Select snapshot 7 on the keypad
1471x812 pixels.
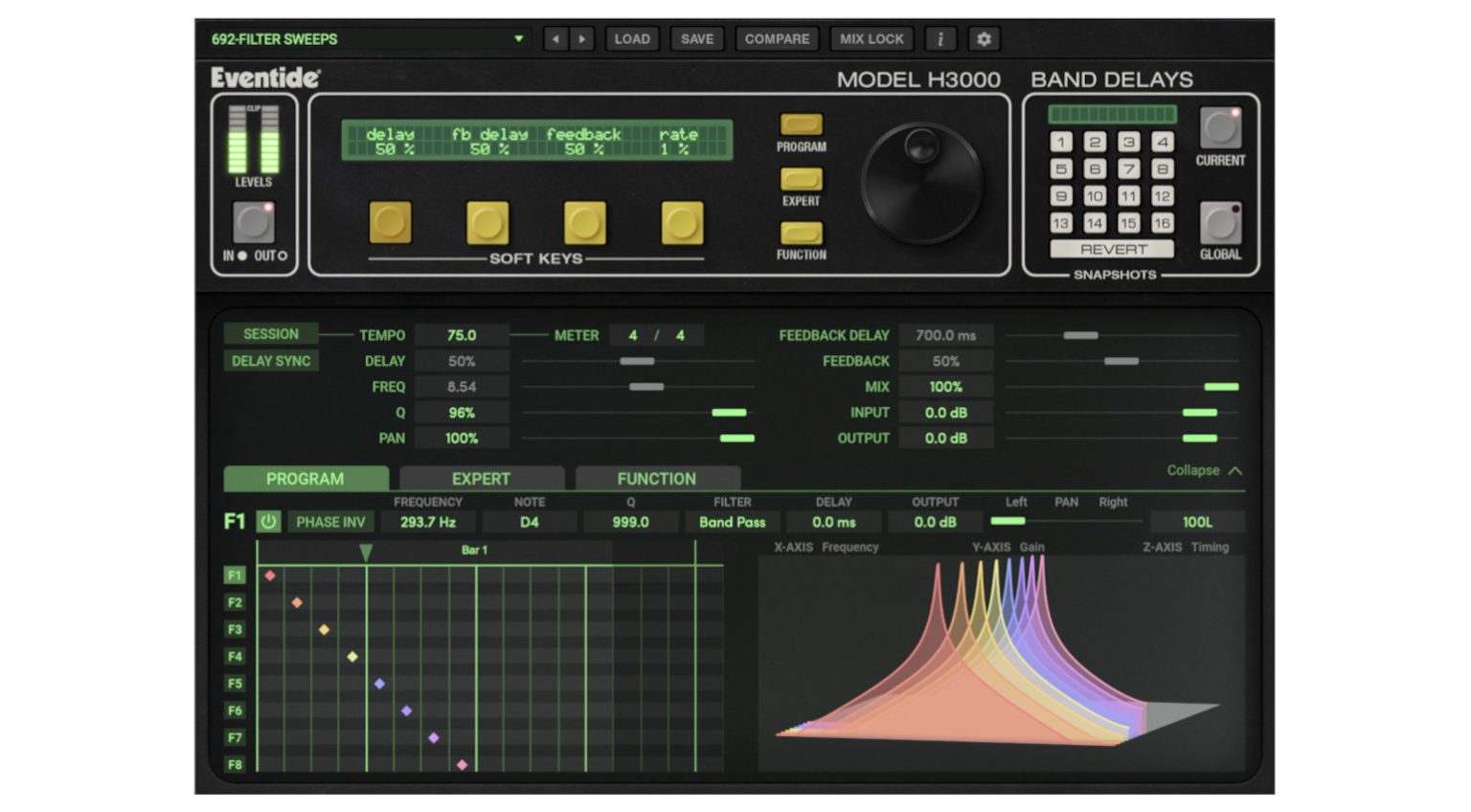pos(1128,168)
